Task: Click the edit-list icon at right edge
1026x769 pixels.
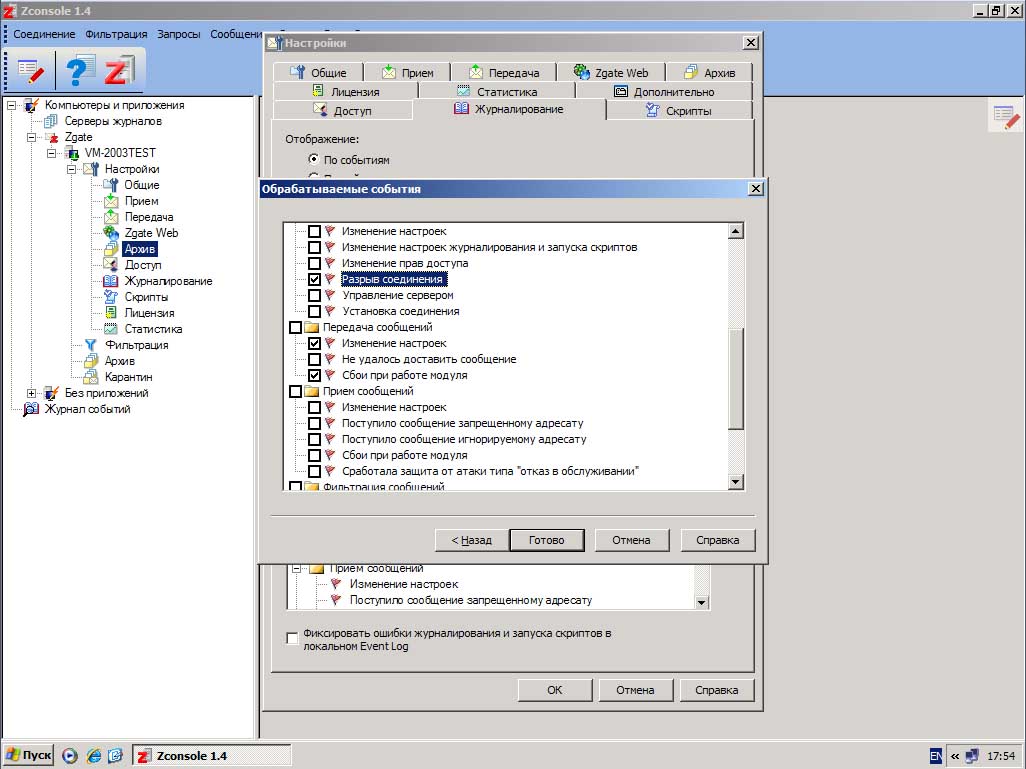Action: pyautogui.click(x=1006, y=118)
